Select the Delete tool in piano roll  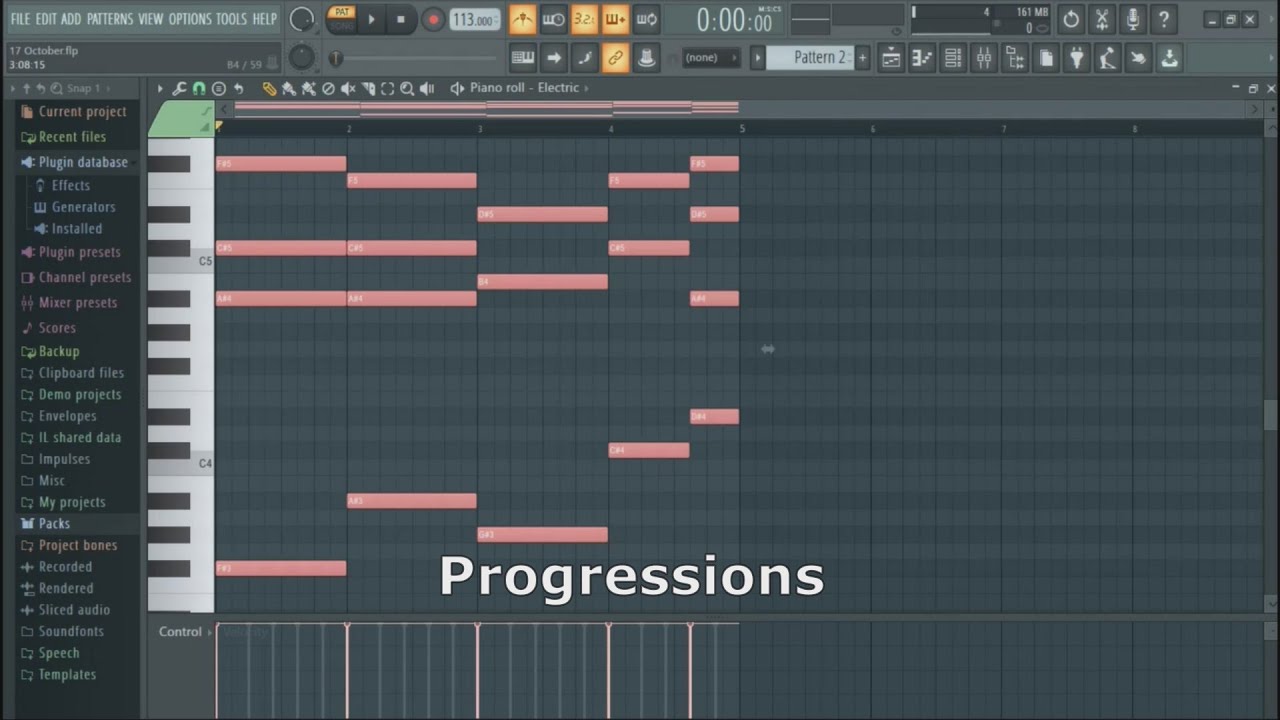[328, 88]
